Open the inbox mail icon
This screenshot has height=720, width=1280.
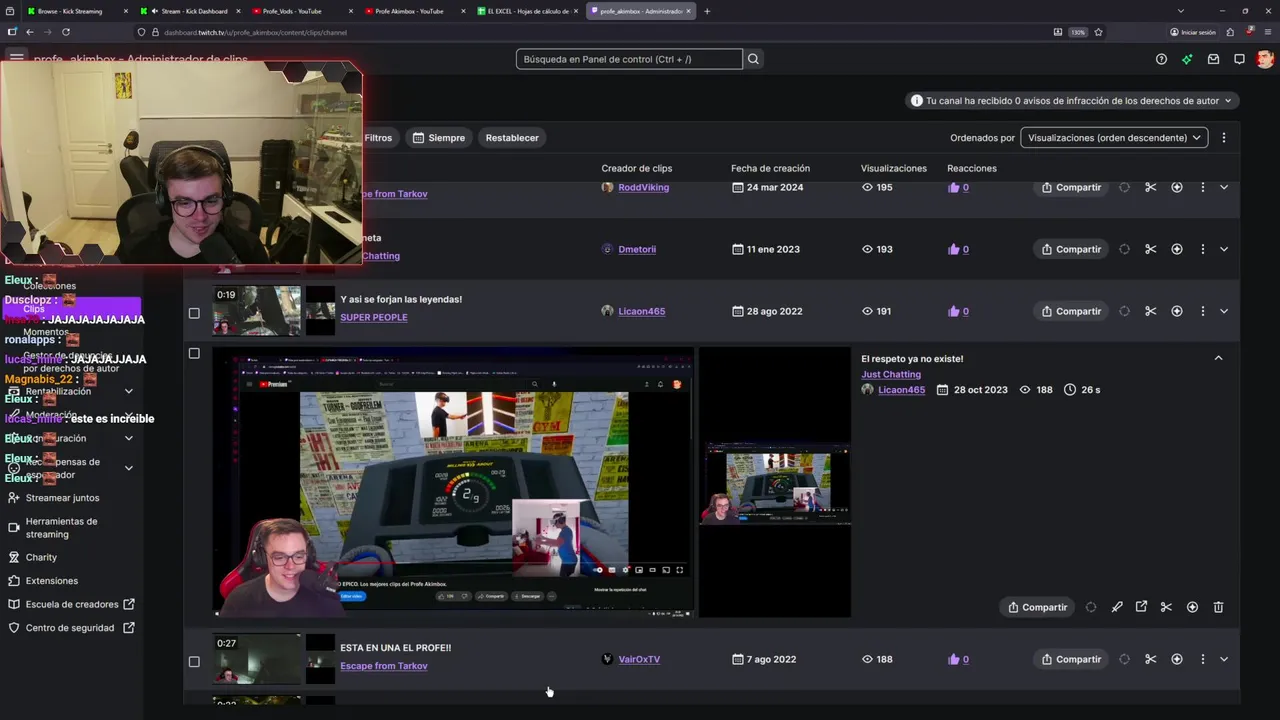1213,59
